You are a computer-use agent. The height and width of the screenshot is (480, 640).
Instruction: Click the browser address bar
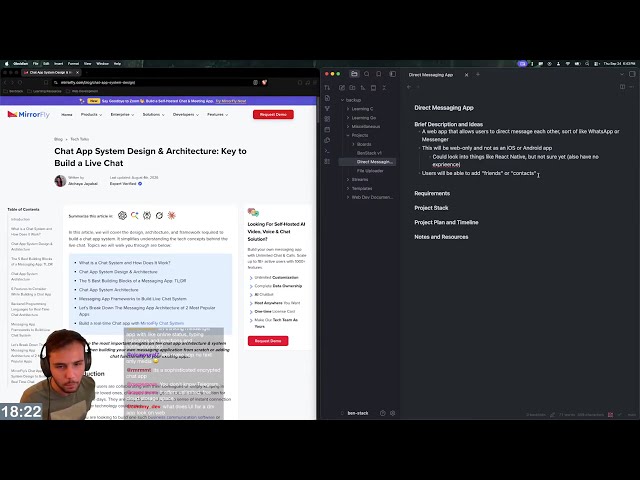(x=155, y=82)
